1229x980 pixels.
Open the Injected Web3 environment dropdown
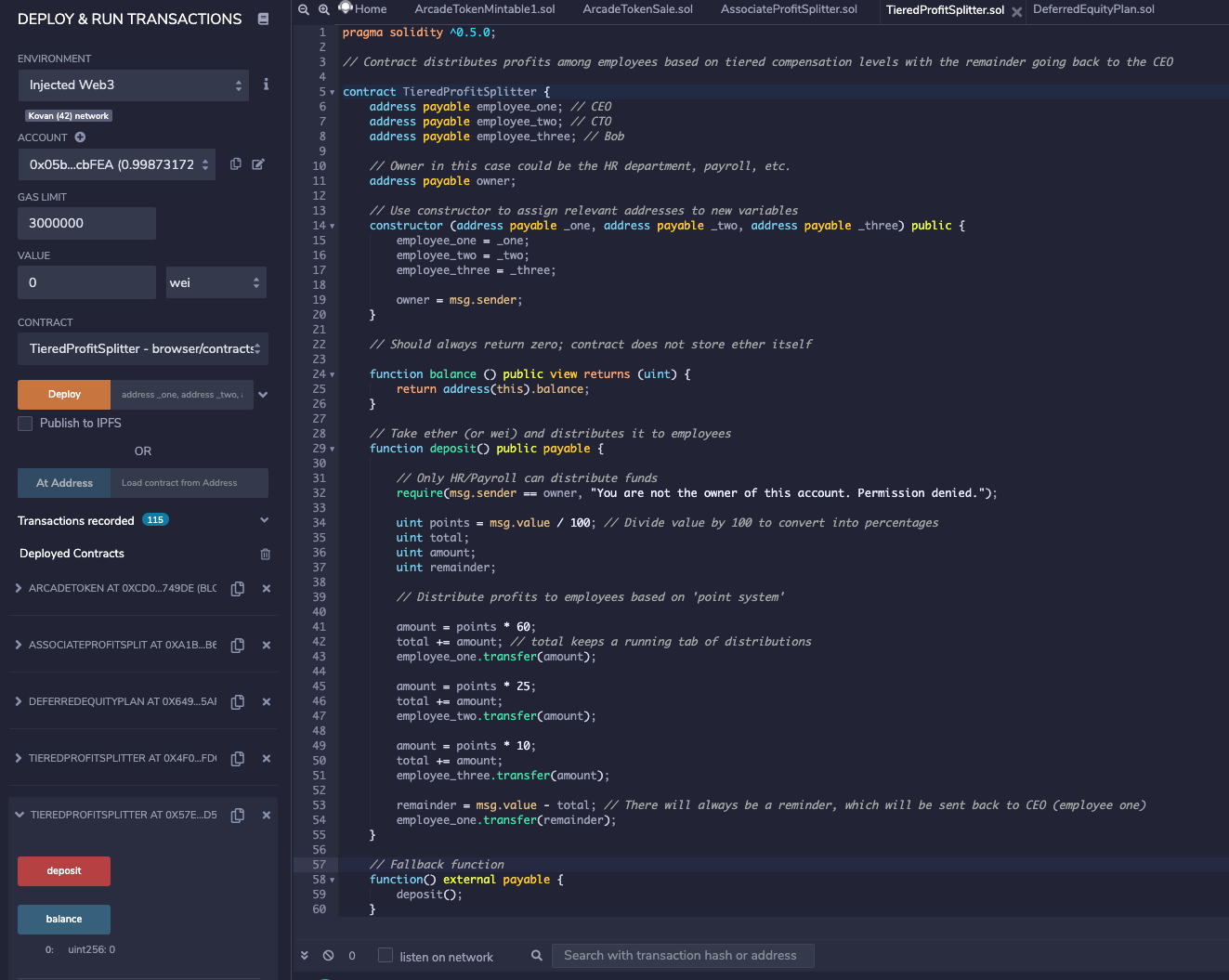point(133,85)
